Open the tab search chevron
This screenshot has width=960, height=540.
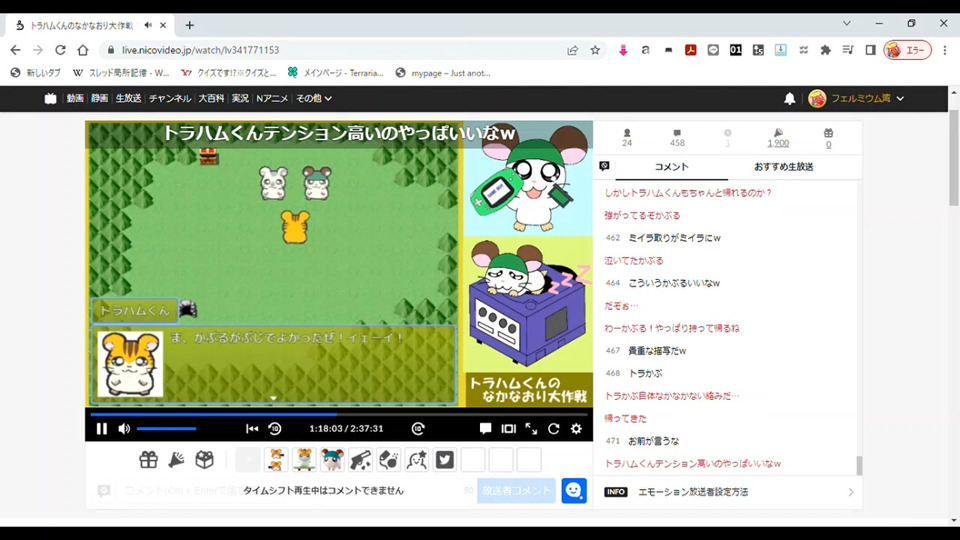click(x=847, y=23)
